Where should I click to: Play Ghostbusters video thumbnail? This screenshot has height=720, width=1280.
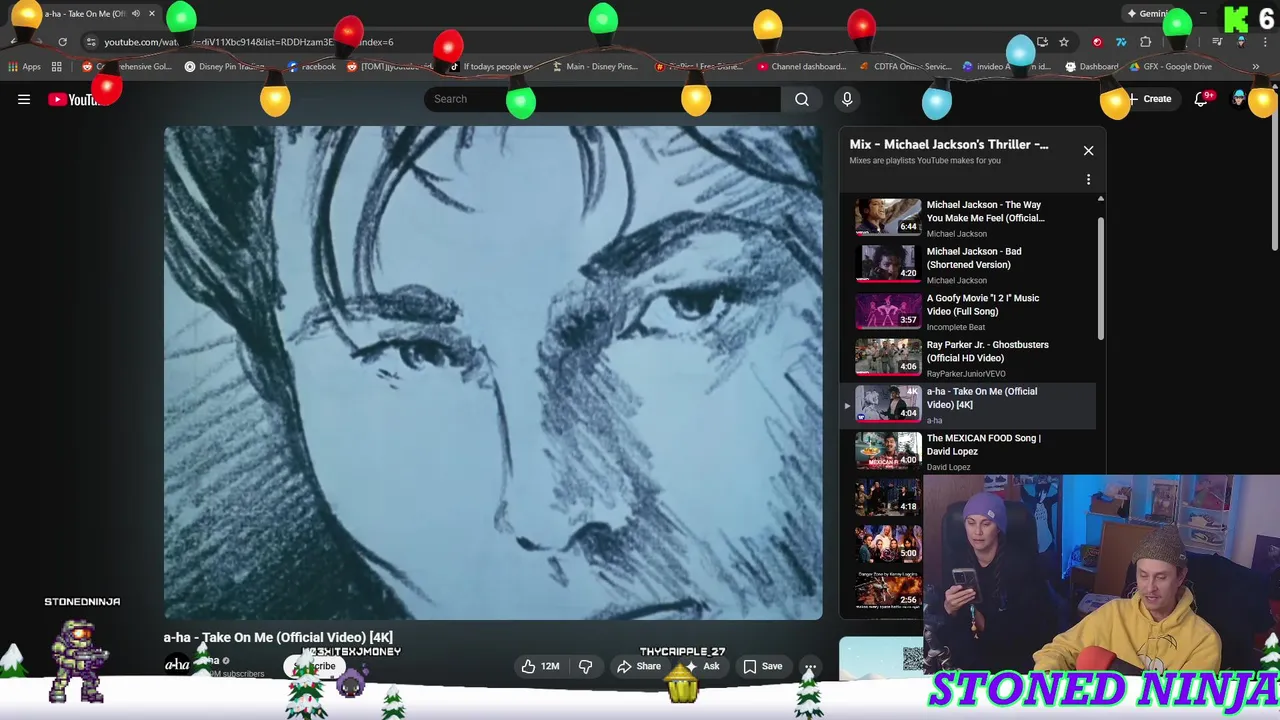[888, 357]
